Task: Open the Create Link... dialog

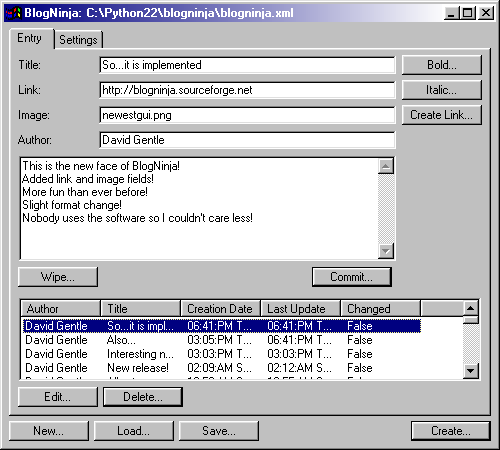Action: point(442,115)
